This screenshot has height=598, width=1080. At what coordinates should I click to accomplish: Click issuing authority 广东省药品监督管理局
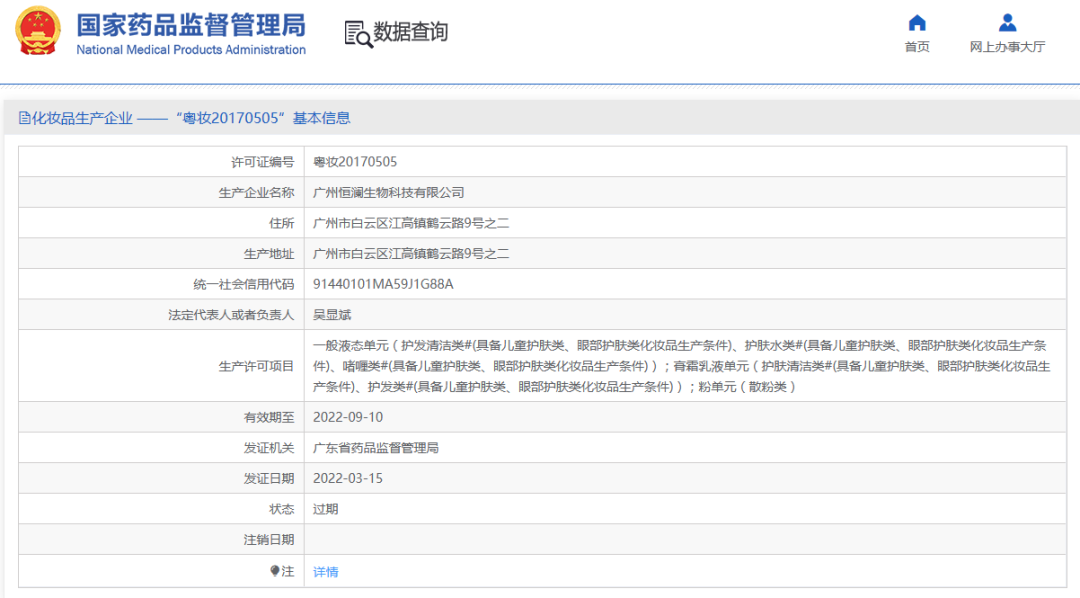375,448
